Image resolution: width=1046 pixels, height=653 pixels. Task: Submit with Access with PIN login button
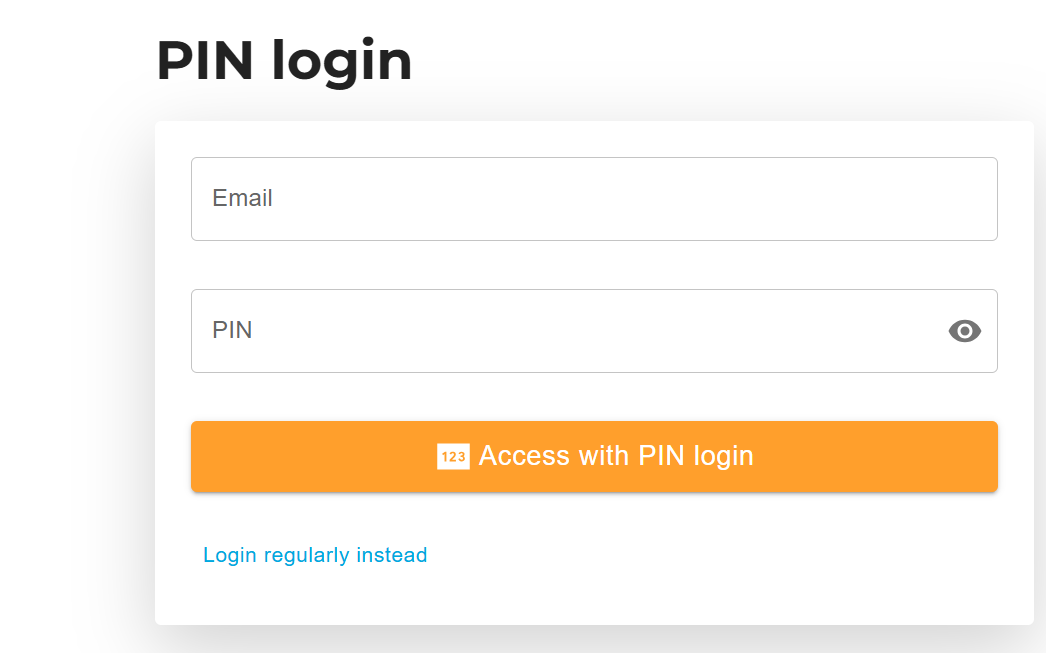coord(594,457)
